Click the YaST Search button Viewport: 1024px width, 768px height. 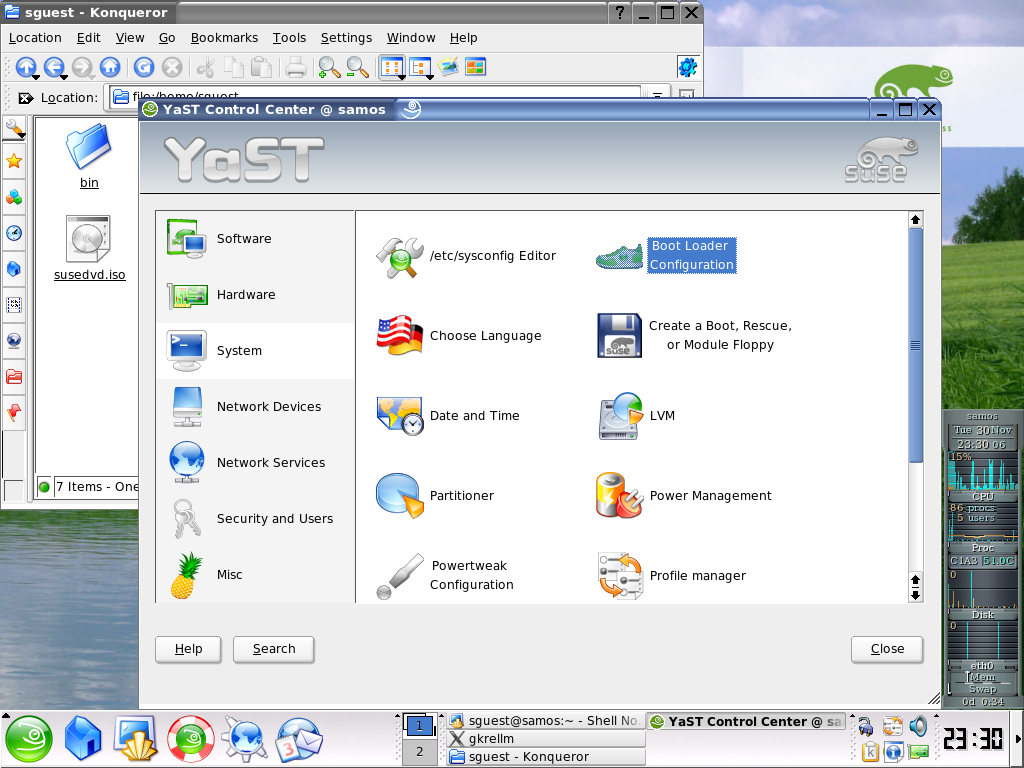(x=274, y=649)
